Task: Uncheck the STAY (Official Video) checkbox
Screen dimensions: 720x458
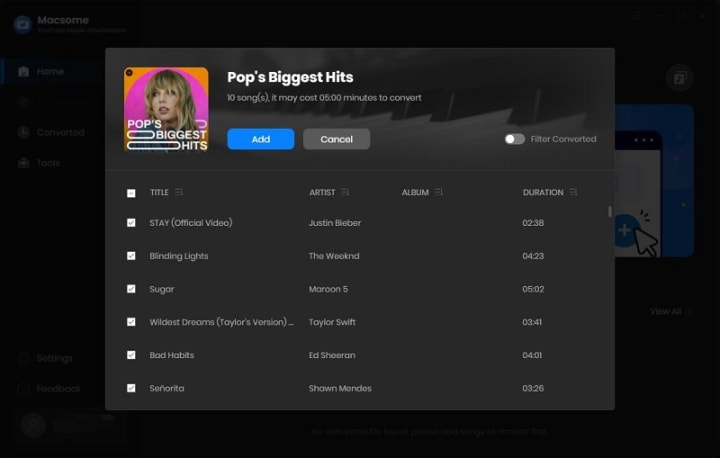Action: click(x=131, y=223)
